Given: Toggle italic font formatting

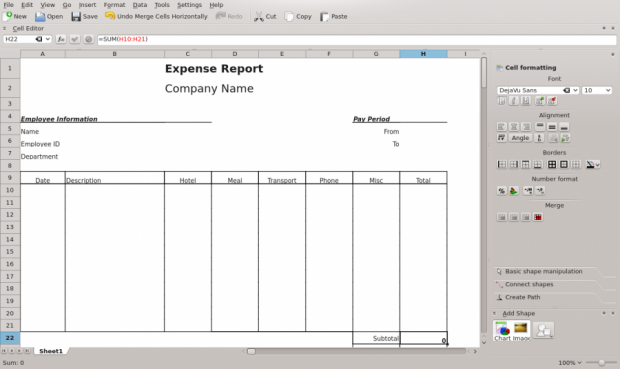Looking at the screenshot, I should (x=514, y=101).
